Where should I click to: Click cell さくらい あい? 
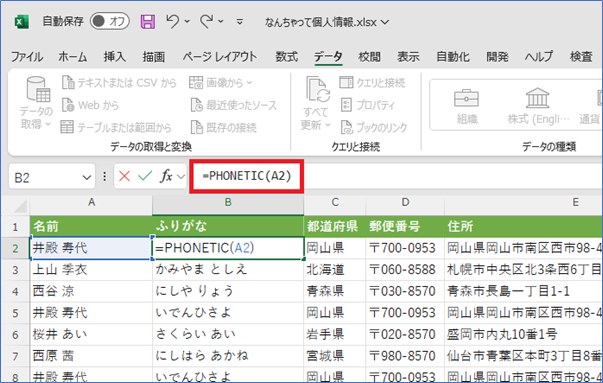pos(228,335)
